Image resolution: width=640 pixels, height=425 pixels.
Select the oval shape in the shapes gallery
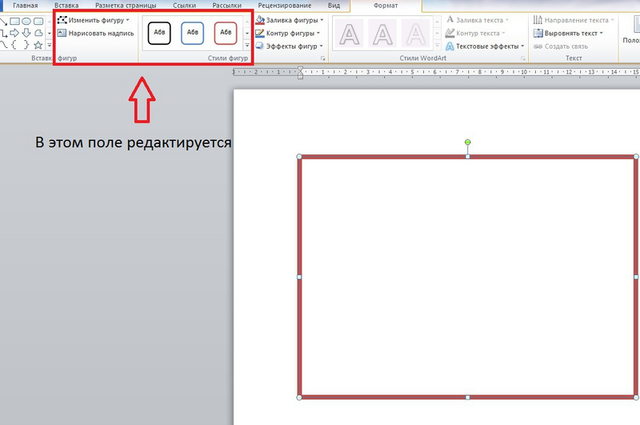(x=27, y=21)
